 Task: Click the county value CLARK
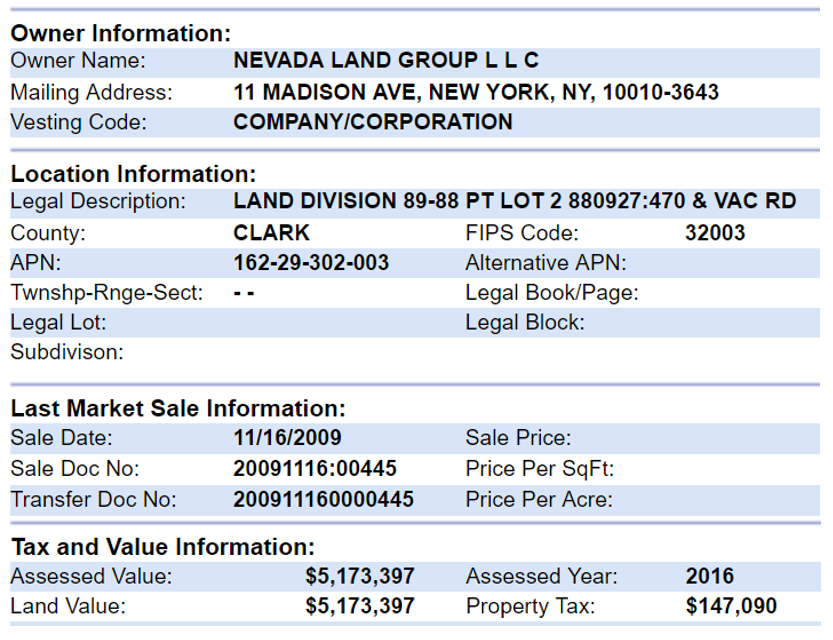(271, 233)
